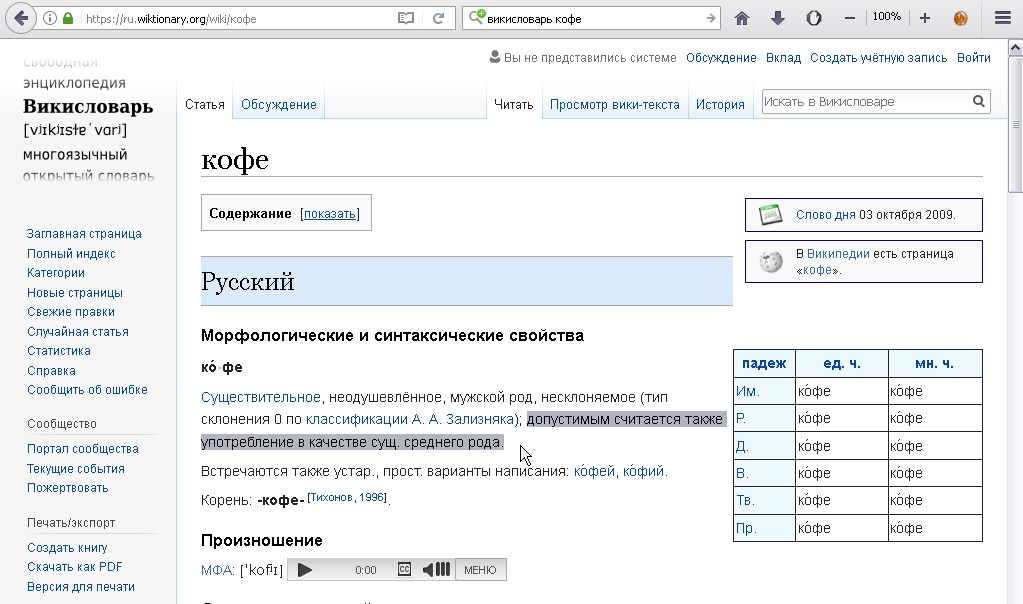
Task: Adjust the audio player volume bars
Action: [x=443, y=569]
